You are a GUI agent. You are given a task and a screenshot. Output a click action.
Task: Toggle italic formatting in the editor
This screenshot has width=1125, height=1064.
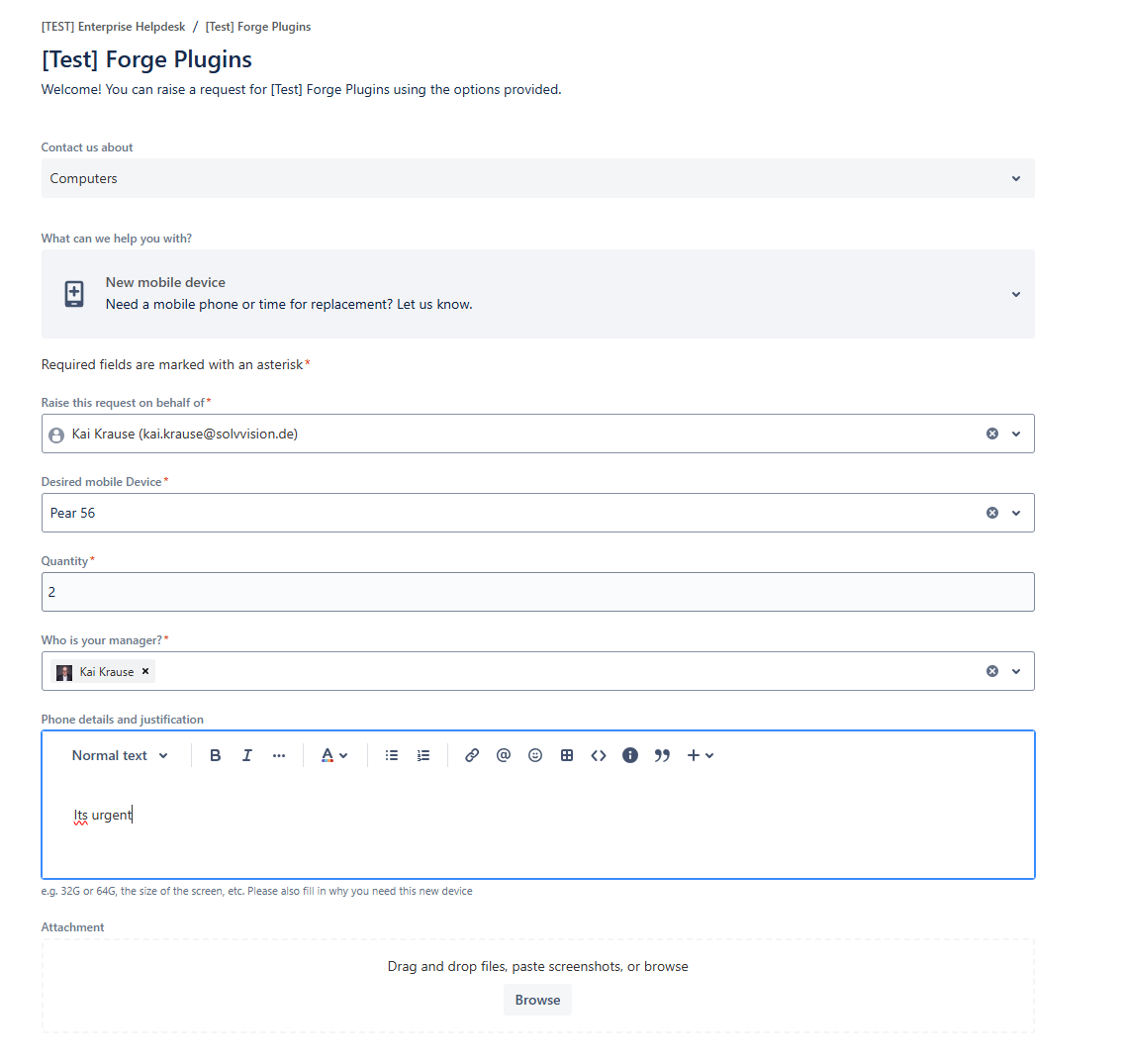(246, 755)
